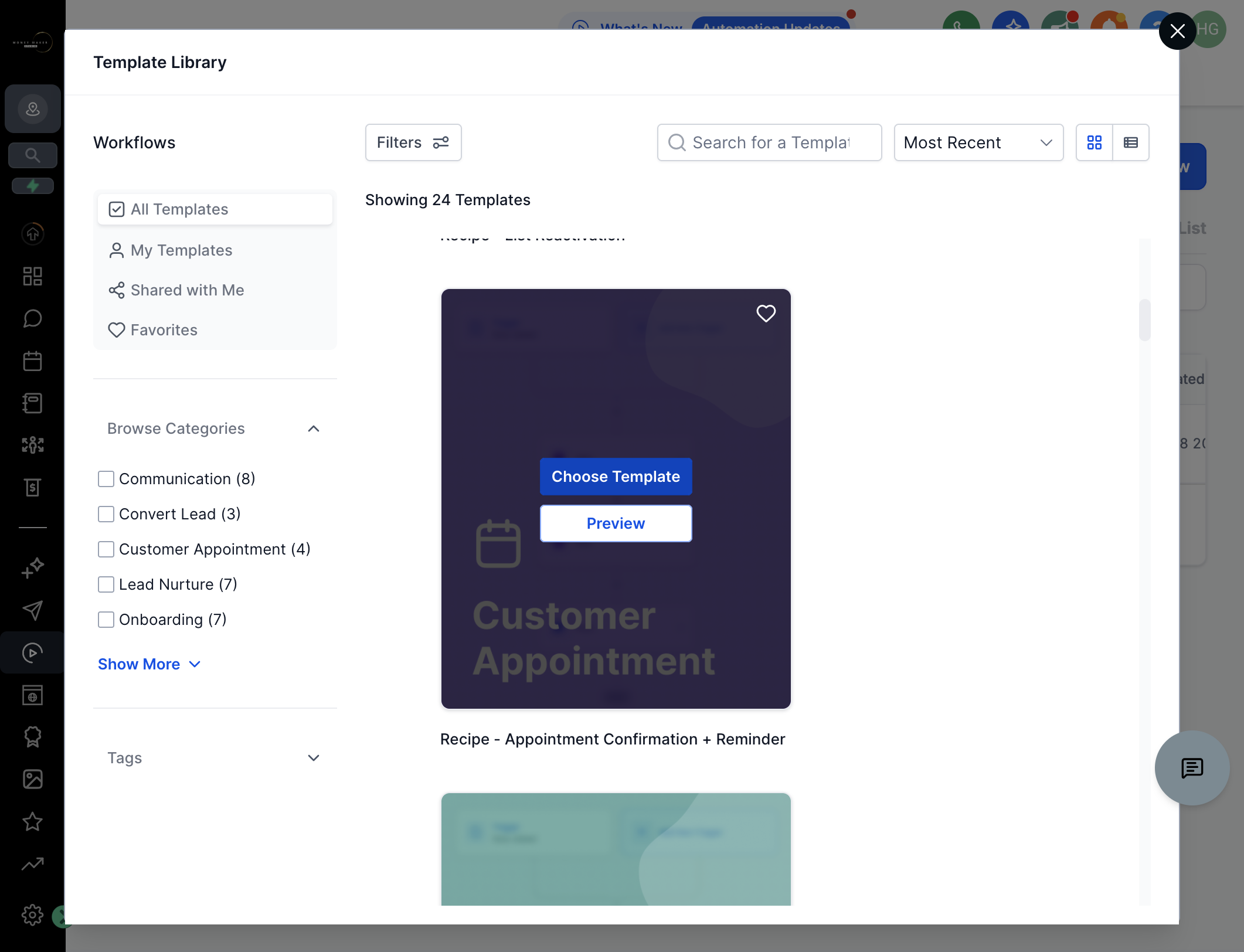The height and width of the screenshot is (952, 1244).
Task: Open the lightning quick actions icon
Action: [x=33, y=186]
